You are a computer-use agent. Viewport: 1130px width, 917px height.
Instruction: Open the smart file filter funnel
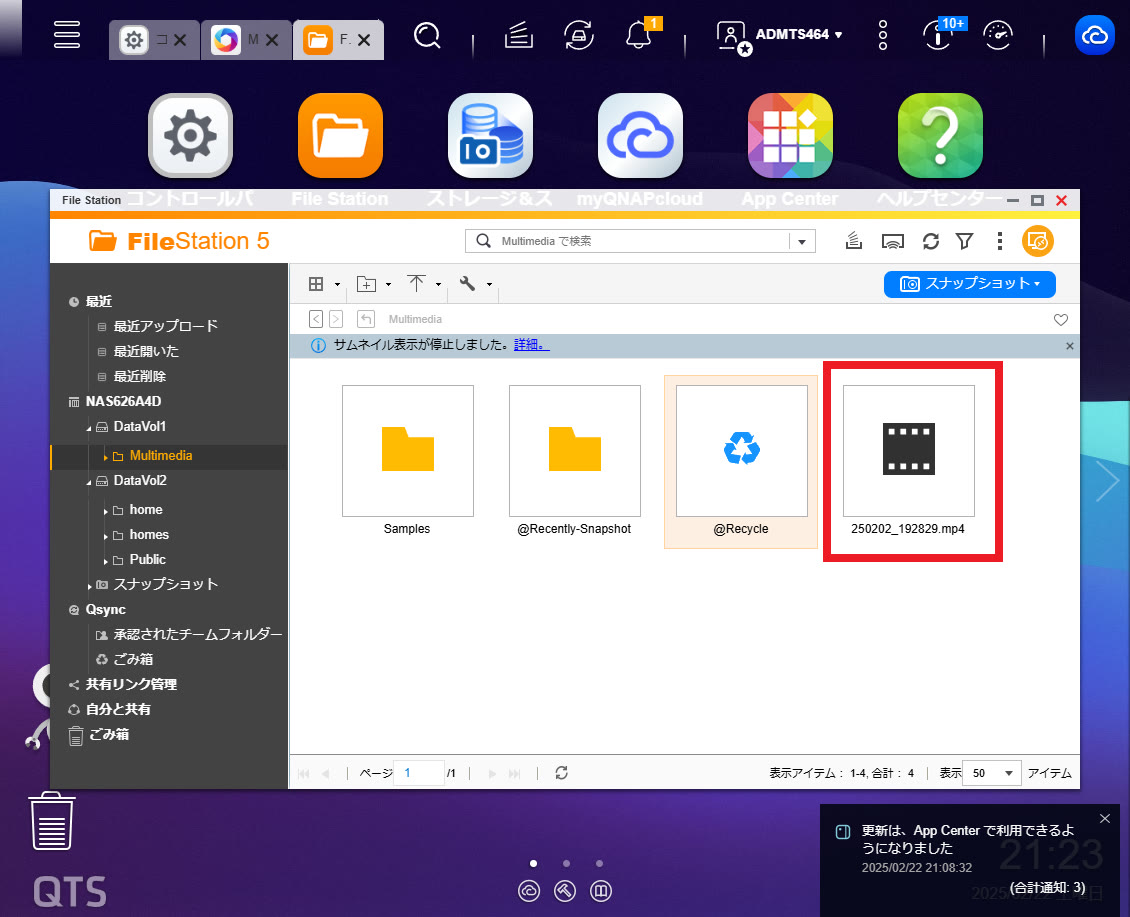click(x=964, y=242)
